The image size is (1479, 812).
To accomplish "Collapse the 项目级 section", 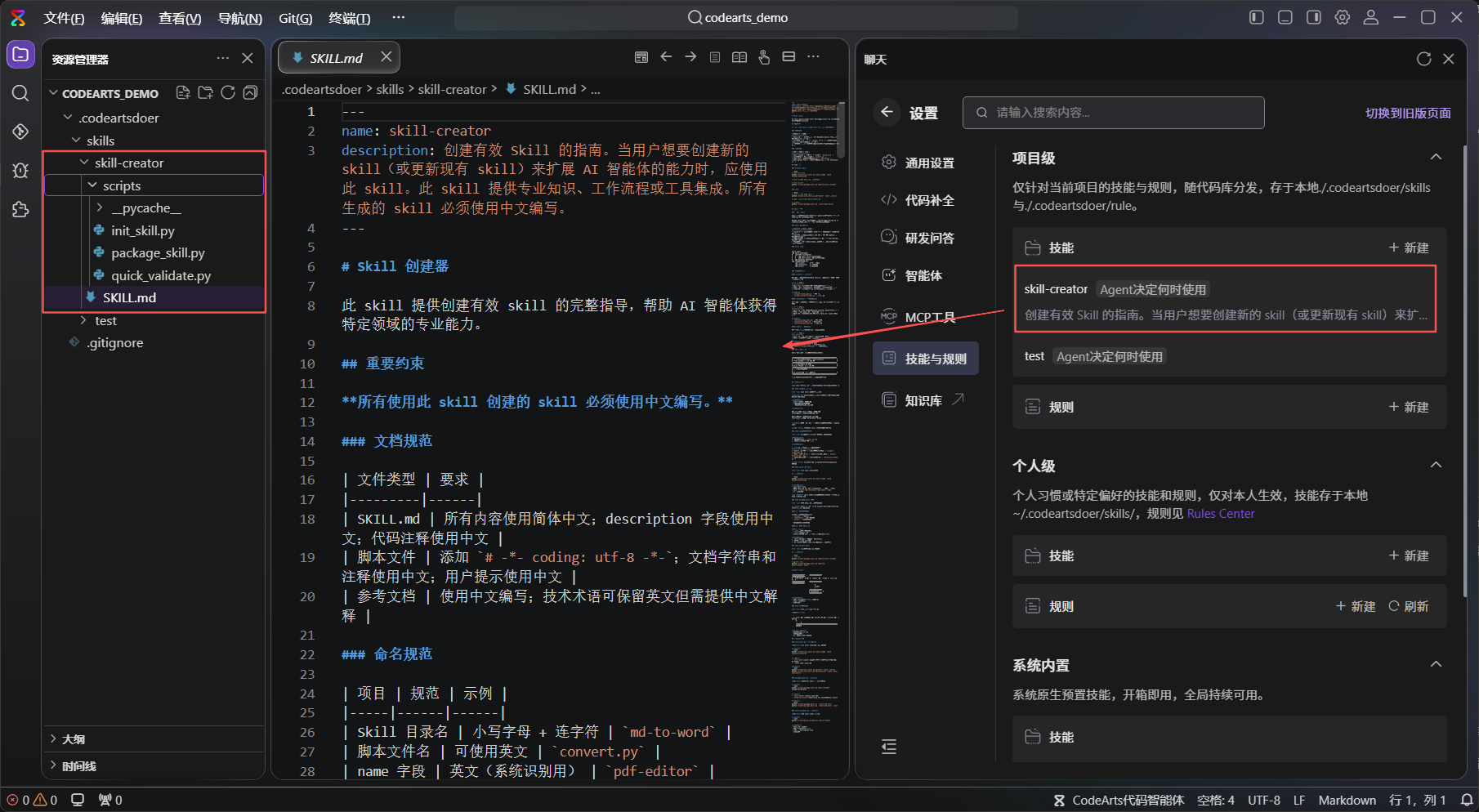I will pyautogui.click(x=1436, y=157).
